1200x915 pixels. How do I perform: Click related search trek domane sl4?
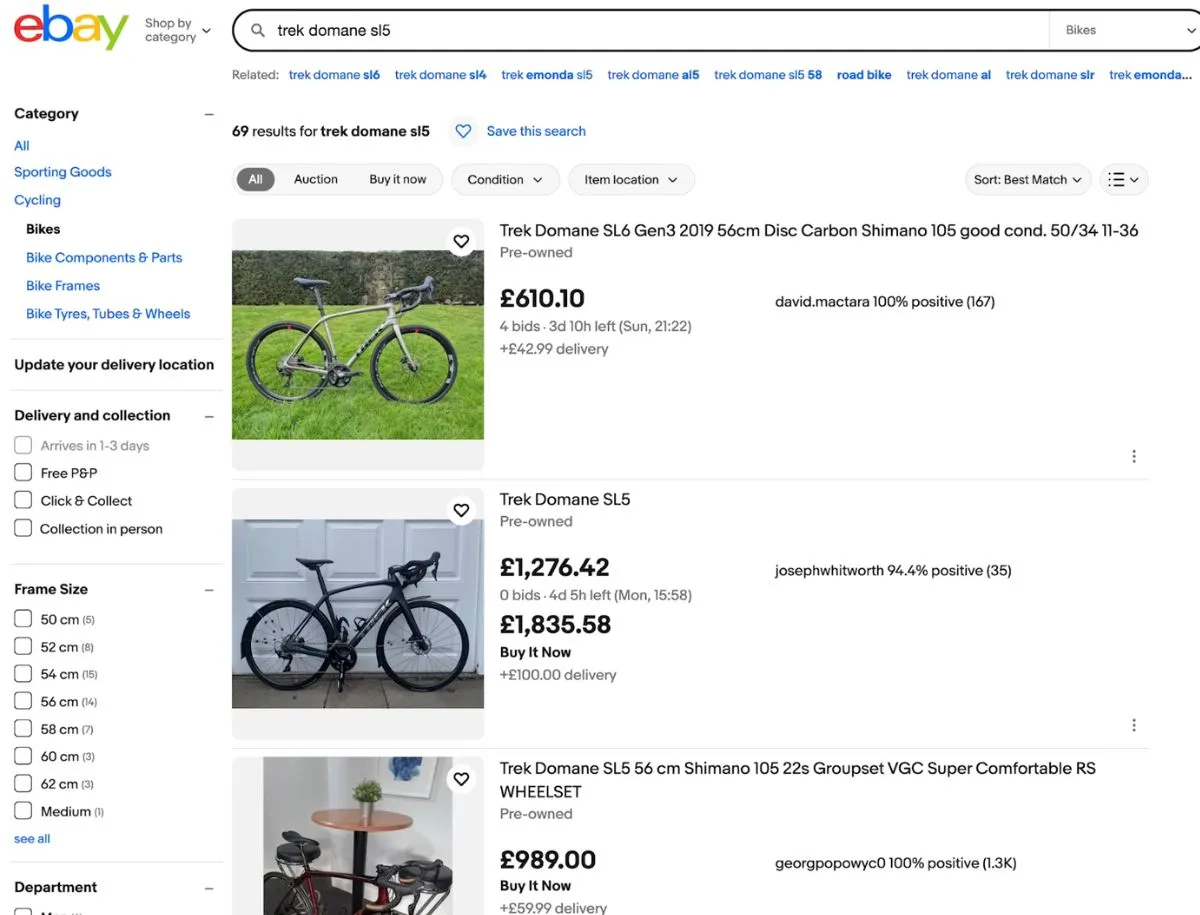(x=440, y=75)
